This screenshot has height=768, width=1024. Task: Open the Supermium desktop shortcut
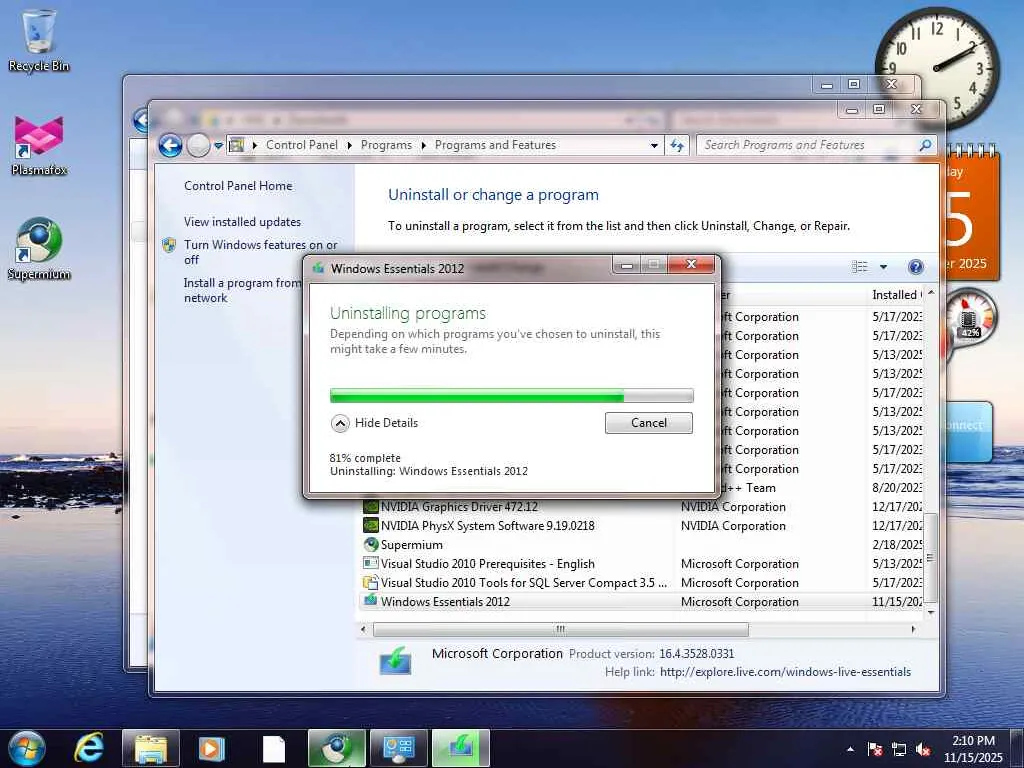click(39, 249)
